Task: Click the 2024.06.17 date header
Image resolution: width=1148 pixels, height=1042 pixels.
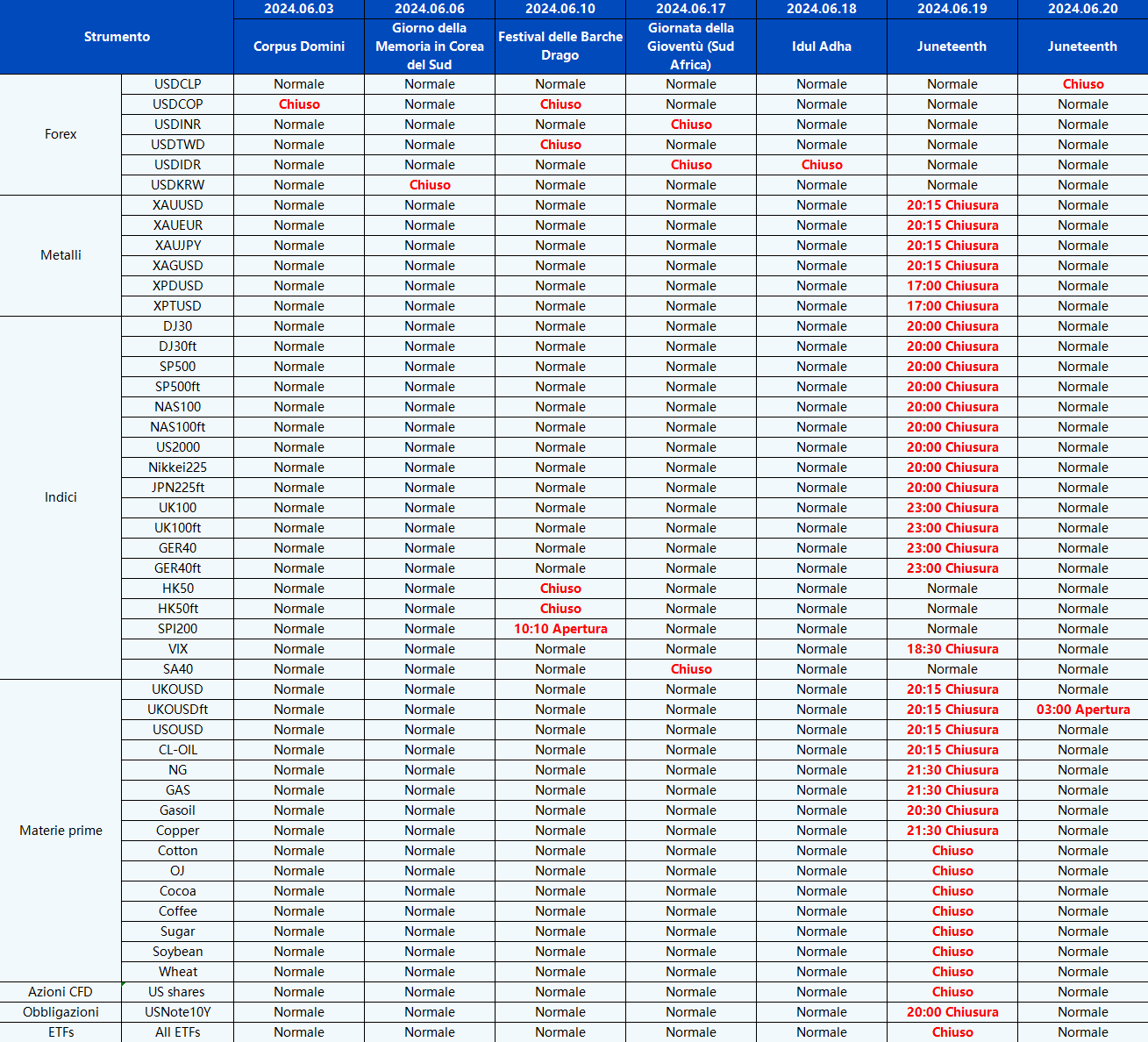Action: pos(690,9)
